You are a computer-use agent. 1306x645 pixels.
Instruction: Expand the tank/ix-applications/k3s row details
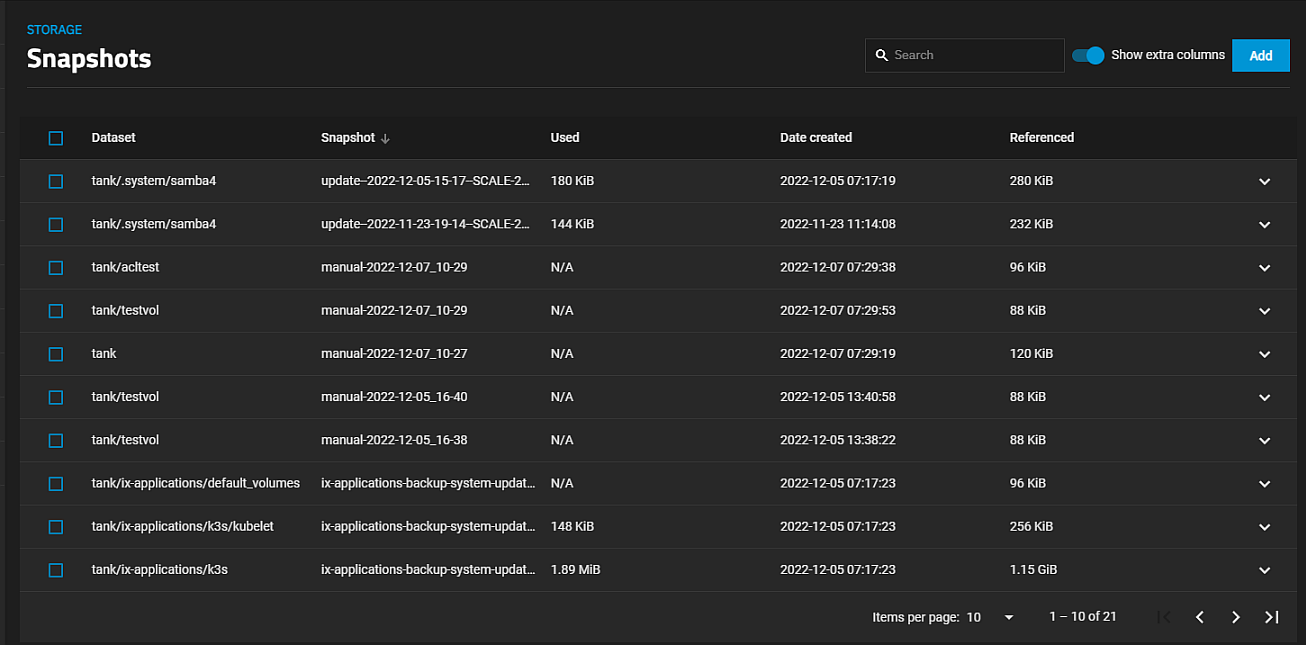pos(1264,570)
